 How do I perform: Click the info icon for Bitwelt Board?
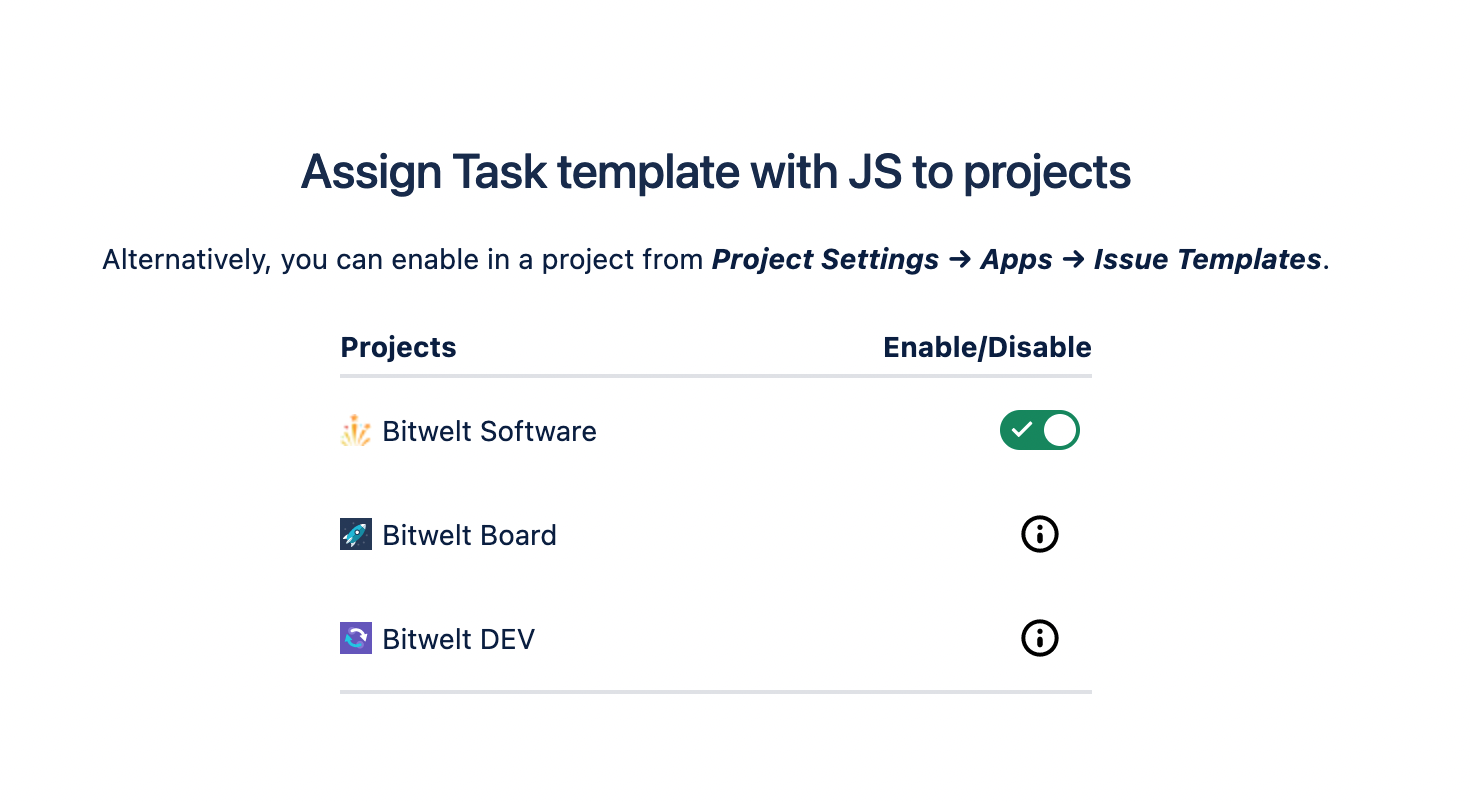click(x=1039, y=535)
